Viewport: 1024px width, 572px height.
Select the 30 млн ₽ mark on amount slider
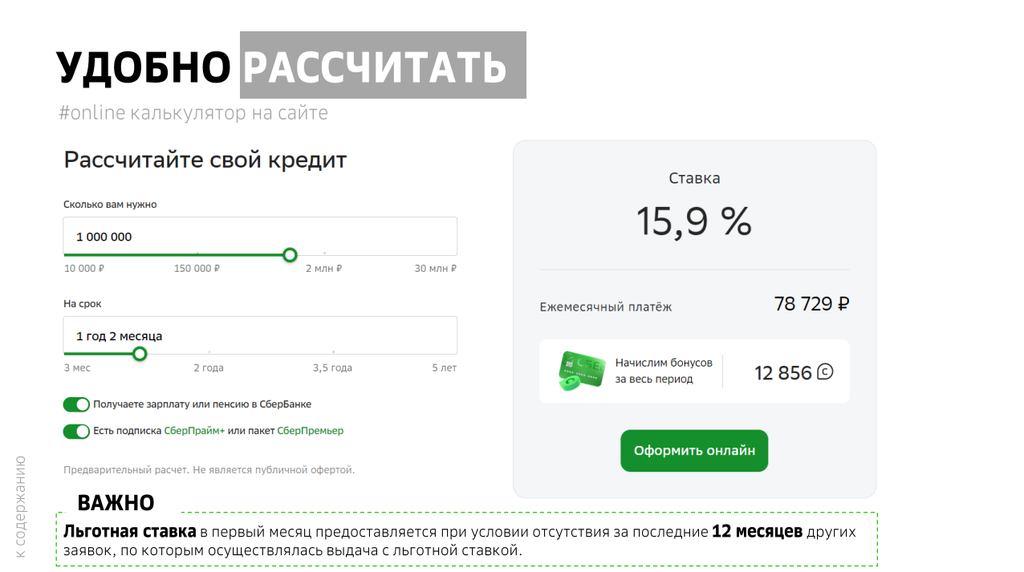click(436, 268)
